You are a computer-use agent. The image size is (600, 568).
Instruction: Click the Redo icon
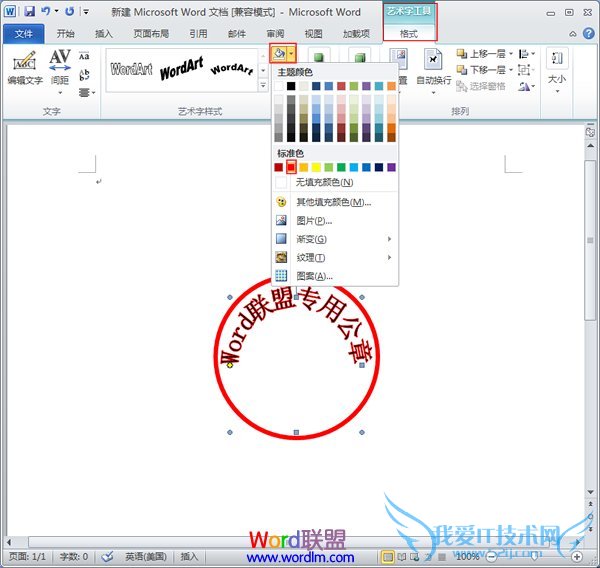[x=69, y=11]
